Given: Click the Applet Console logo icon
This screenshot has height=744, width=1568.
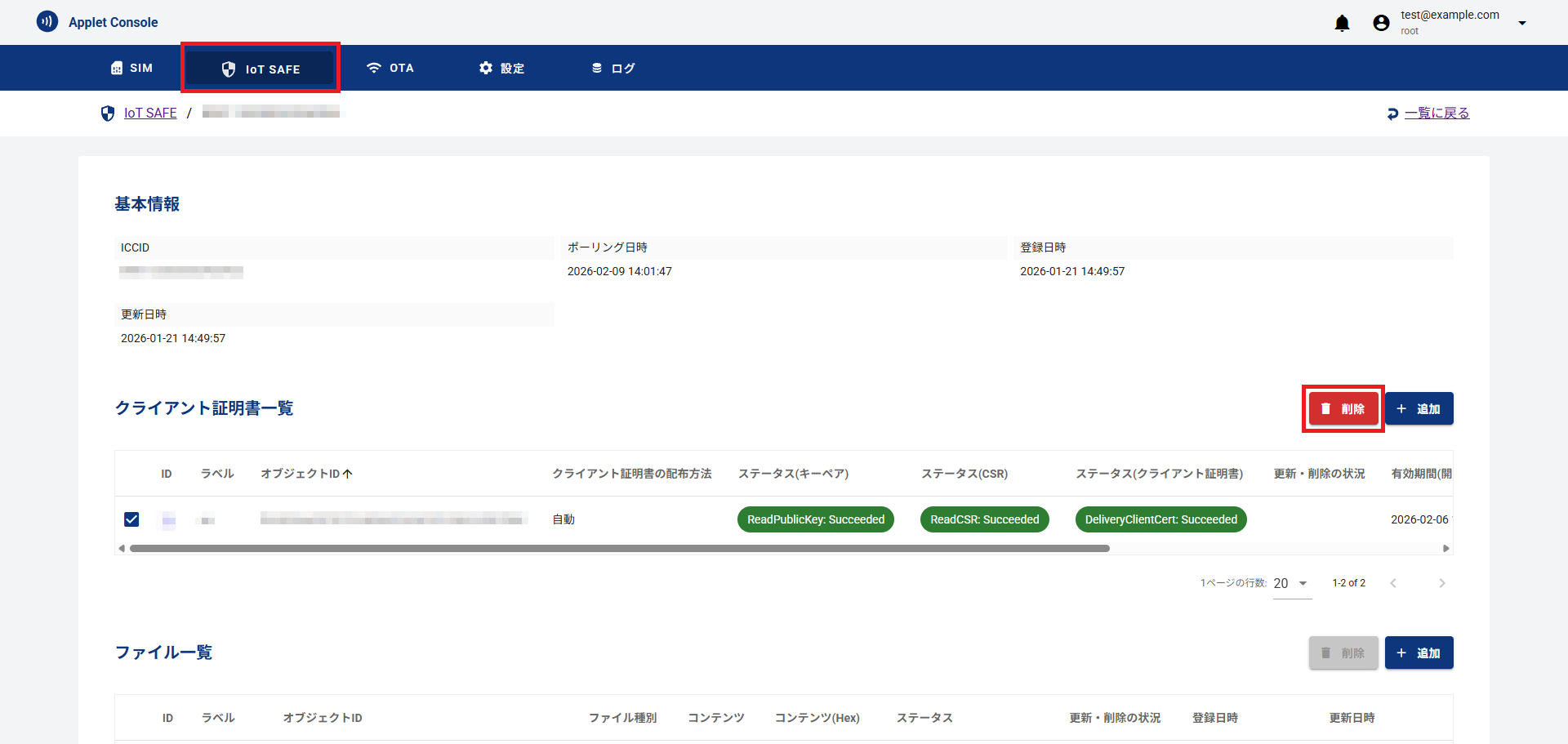Looking at the screenshot, I should click(47, 21).
